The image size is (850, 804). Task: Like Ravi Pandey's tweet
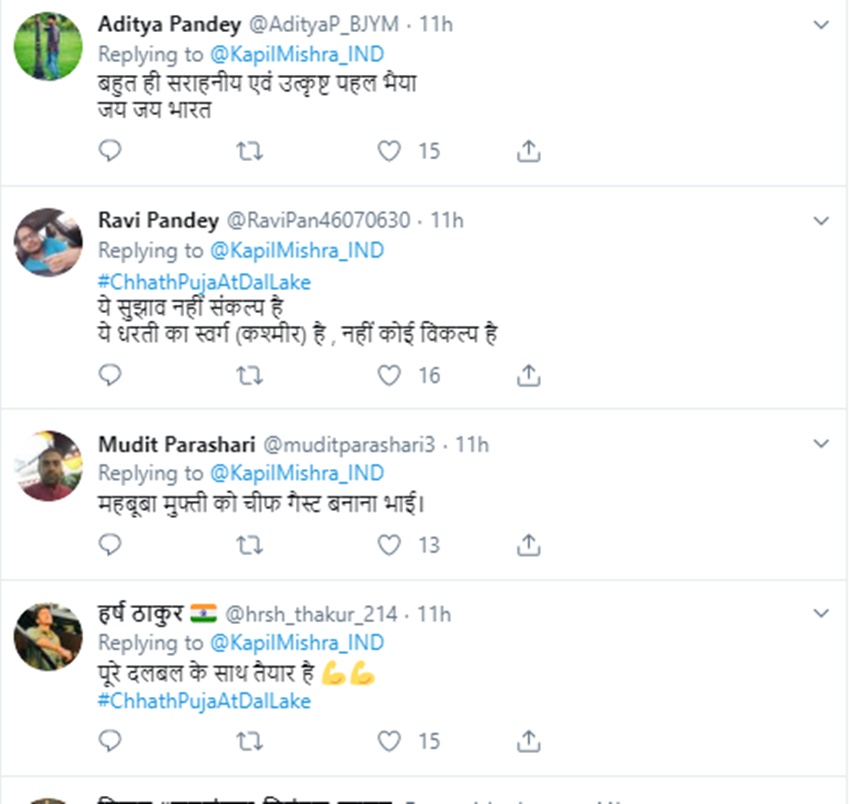(389, 375)
